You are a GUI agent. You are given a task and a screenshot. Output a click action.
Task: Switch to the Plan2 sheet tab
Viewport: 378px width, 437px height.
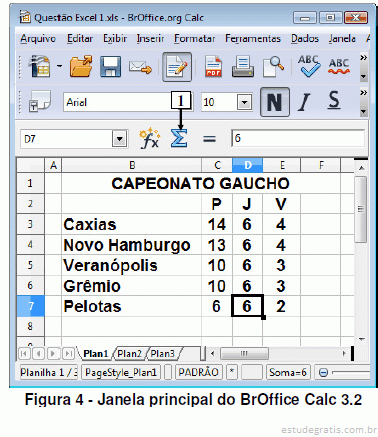[129, 354]
